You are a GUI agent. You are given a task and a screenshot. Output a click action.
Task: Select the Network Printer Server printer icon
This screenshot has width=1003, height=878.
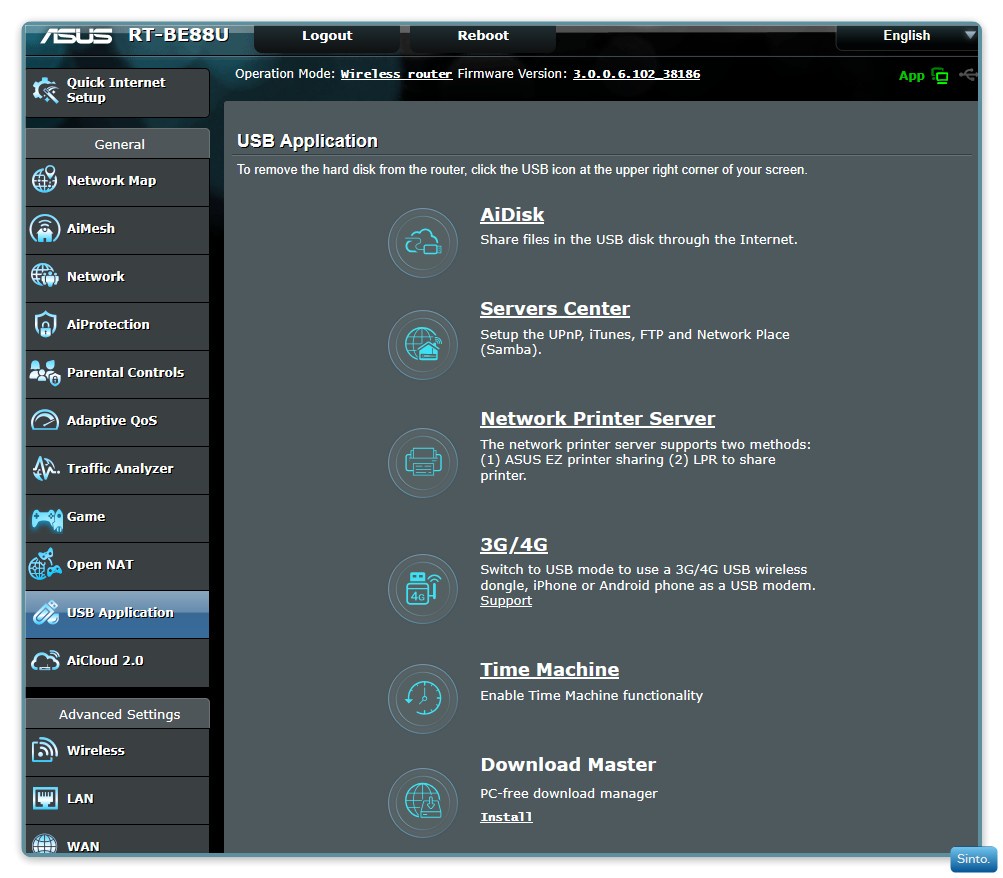(x=423, y=462)
